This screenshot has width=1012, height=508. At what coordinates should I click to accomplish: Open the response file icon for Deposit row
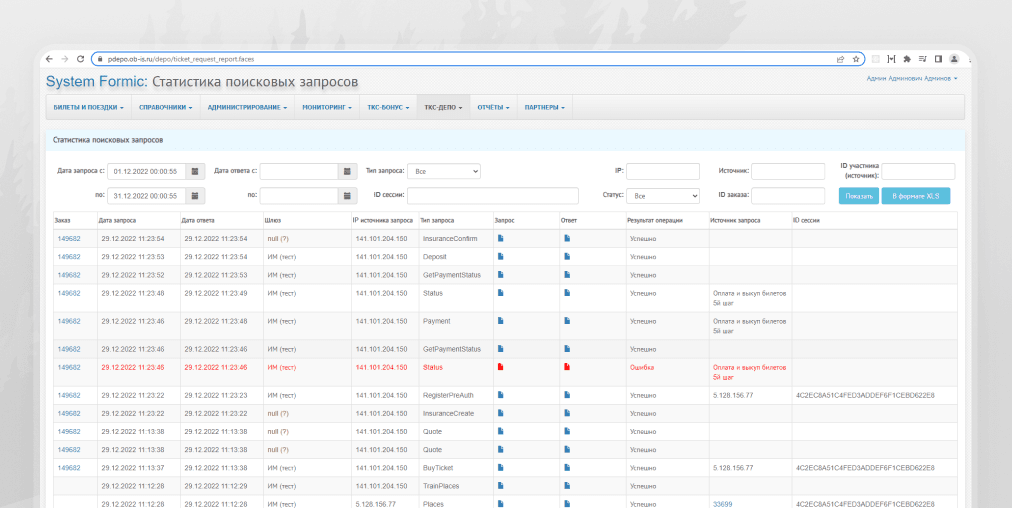(567, 256)
